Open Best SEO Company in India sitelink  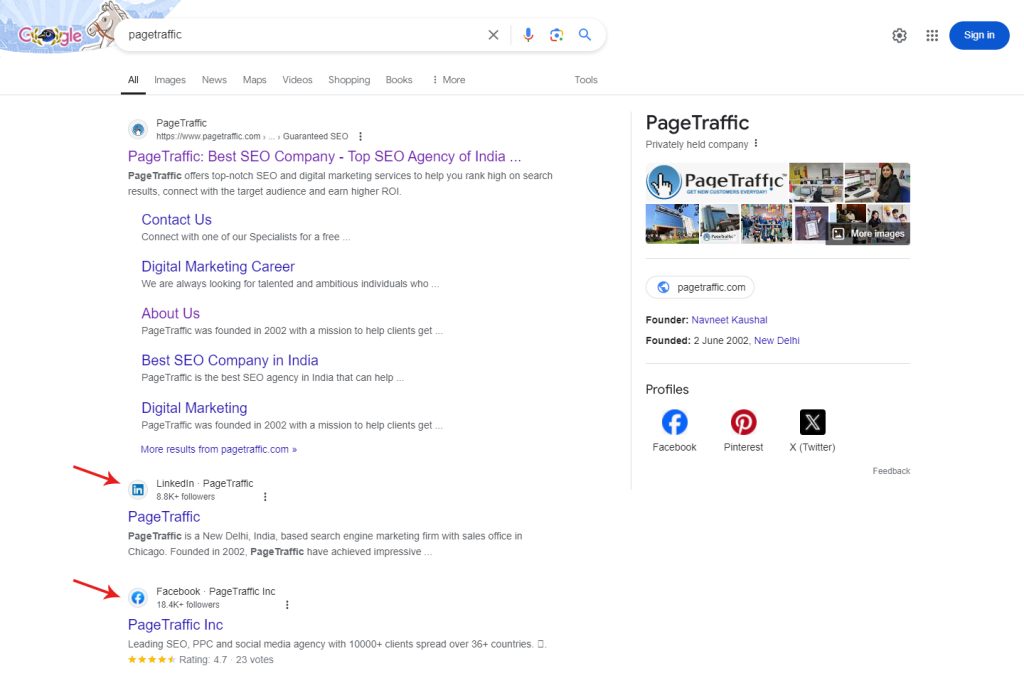click(x=230, y=360)
